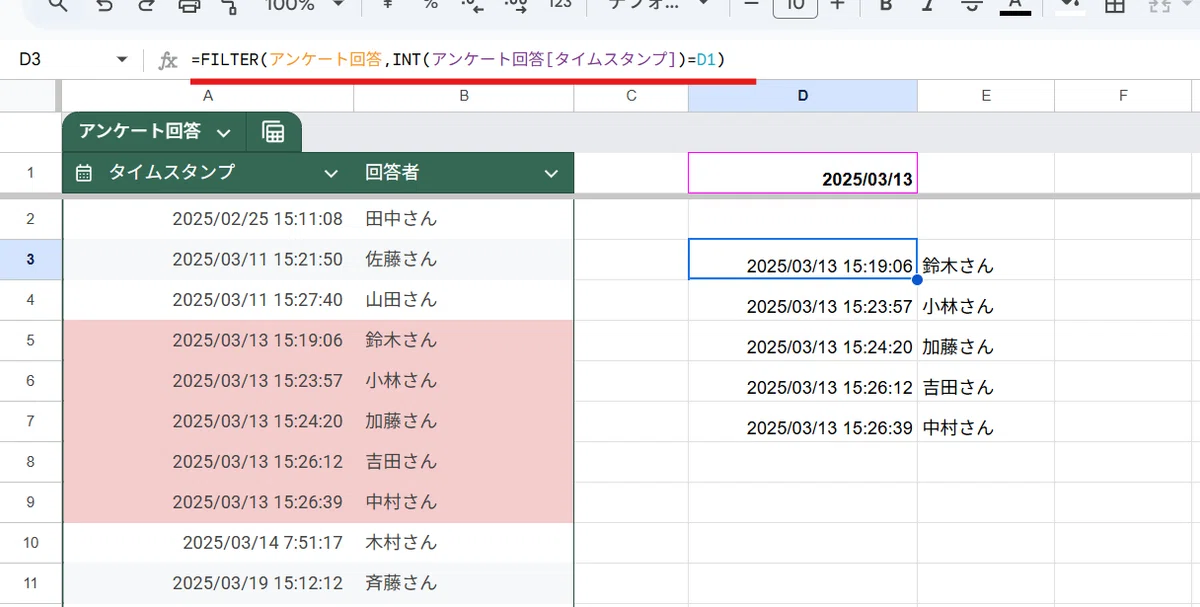Select column C header

pos(631,96)
